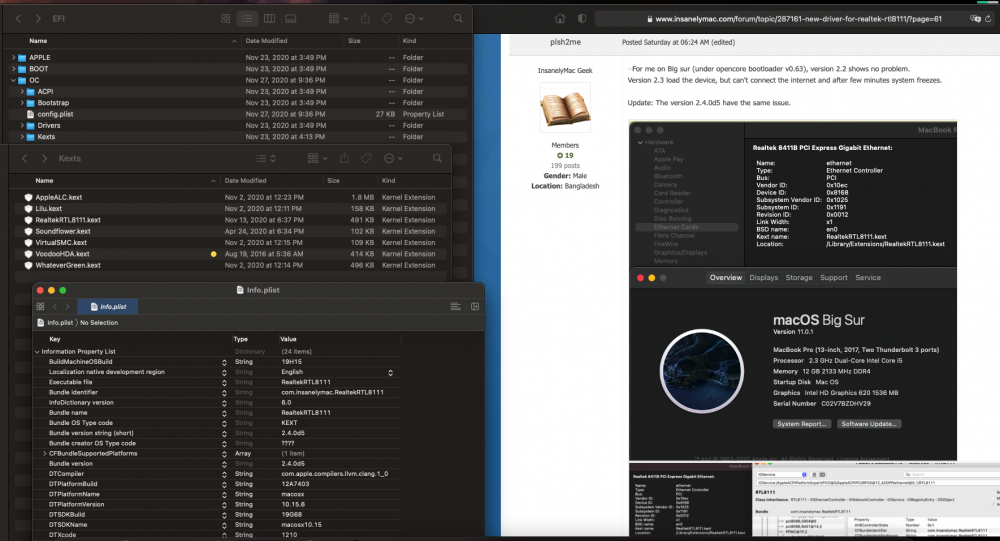Collapse the OC folder
This screenshot has height=541, width=1000.
[13, 80]
